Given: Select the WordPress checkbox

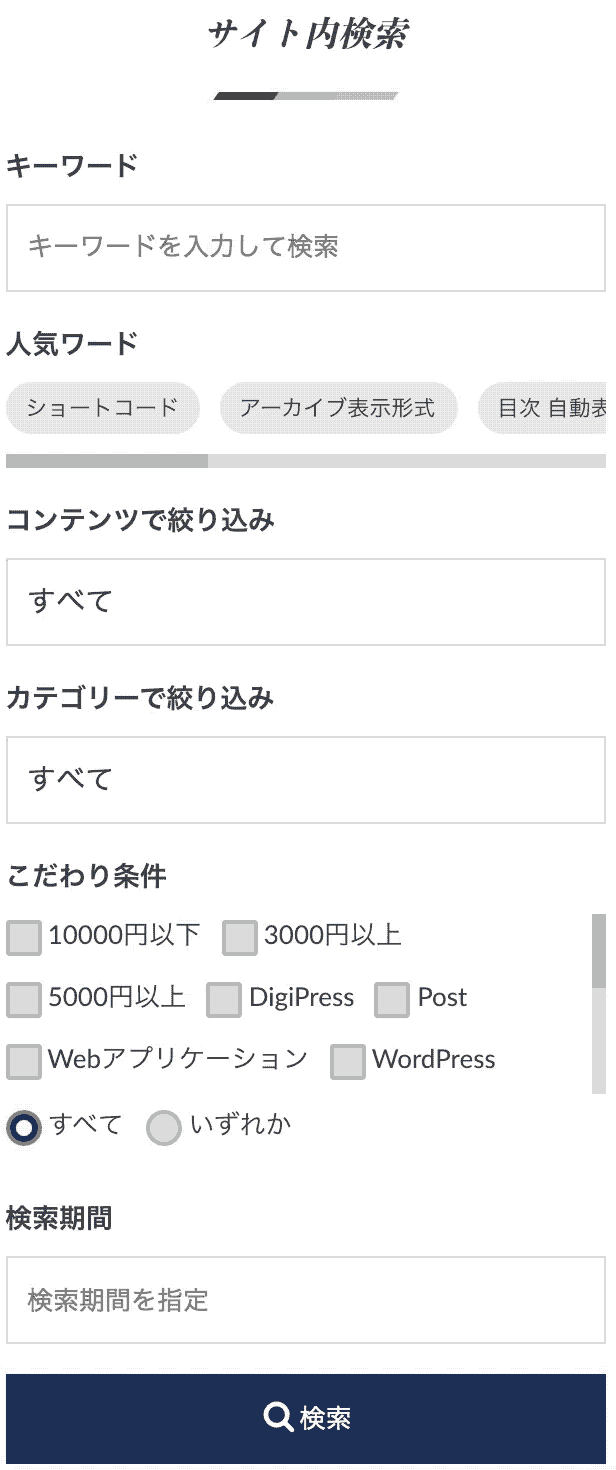Looking at the screenshot, I should click(x=348, y=1061).
